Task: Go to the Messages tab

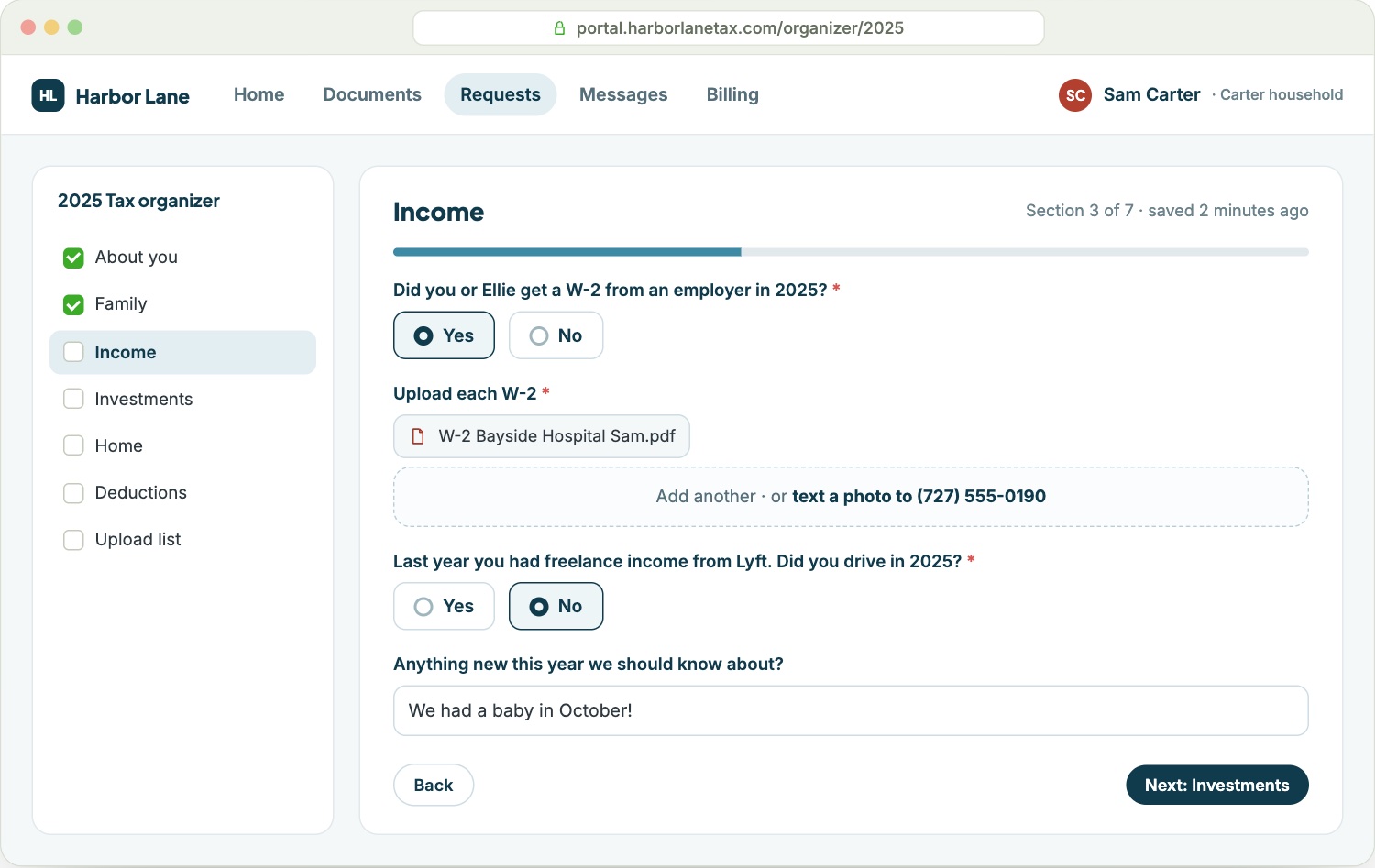Action: tap(623, 94)
